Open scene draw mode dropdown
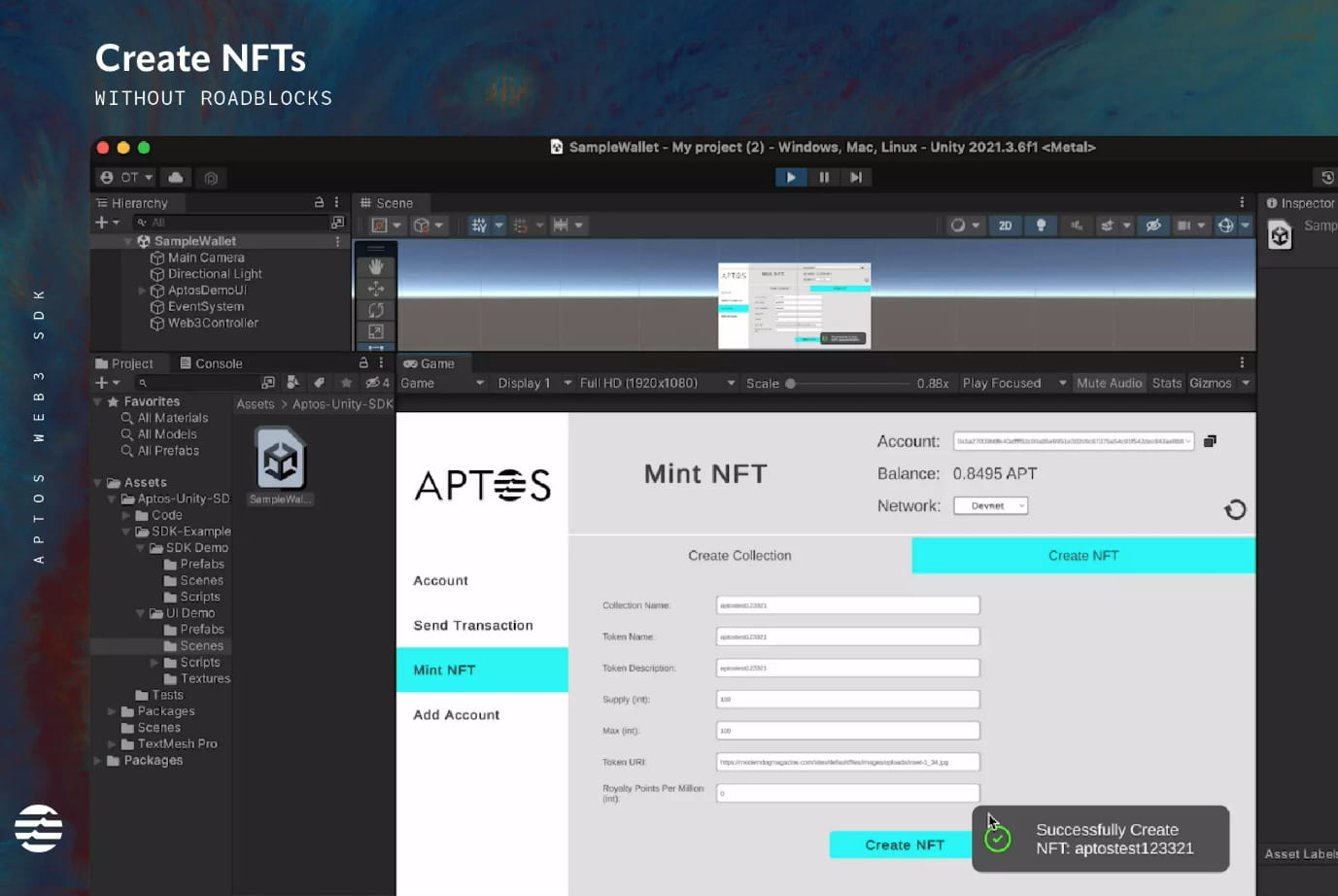This screenshot has width=1338, height=896. (x=965, y=225)
